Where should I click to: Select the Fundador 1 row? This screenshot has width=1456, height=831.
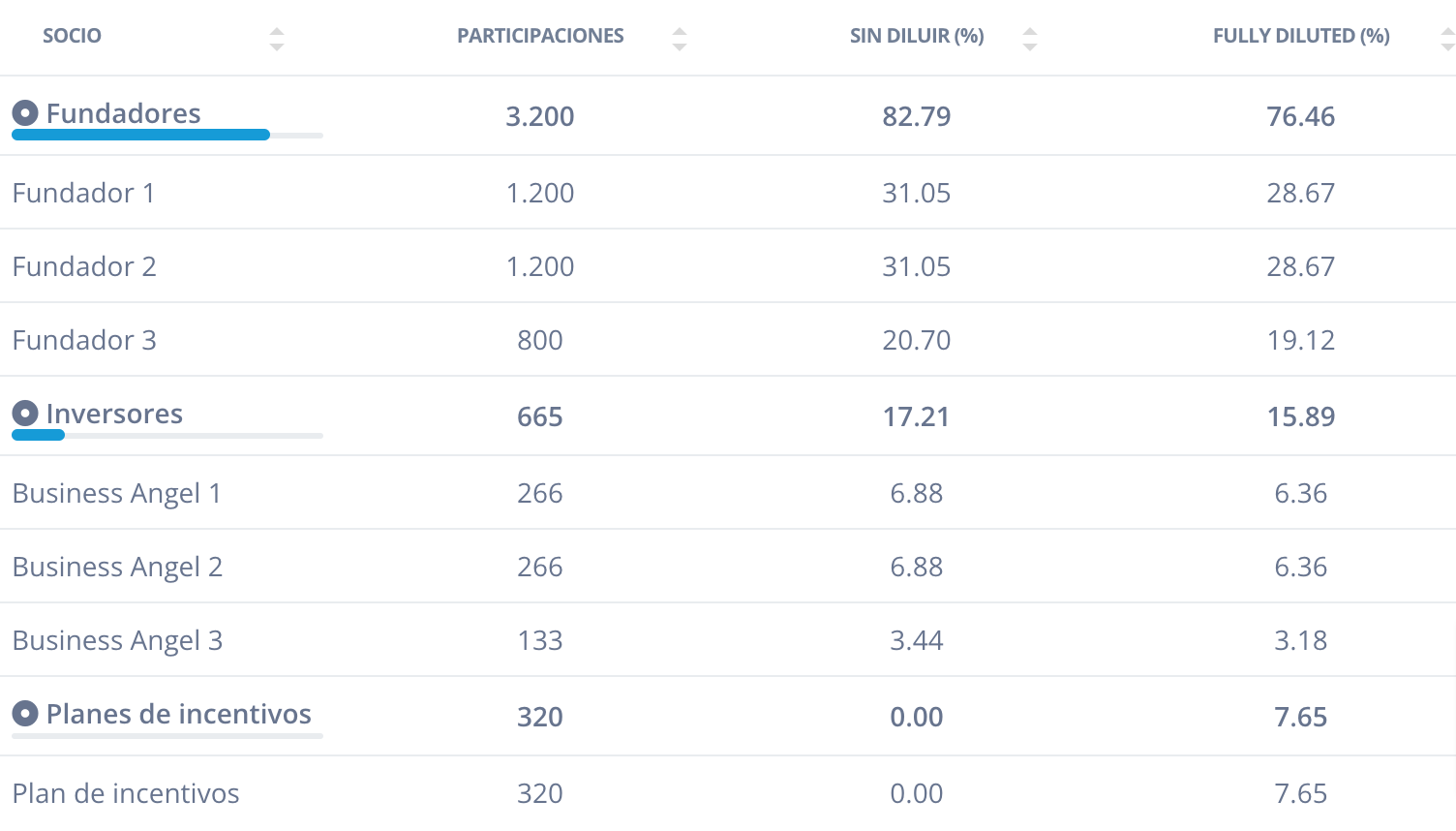(728, 192)
